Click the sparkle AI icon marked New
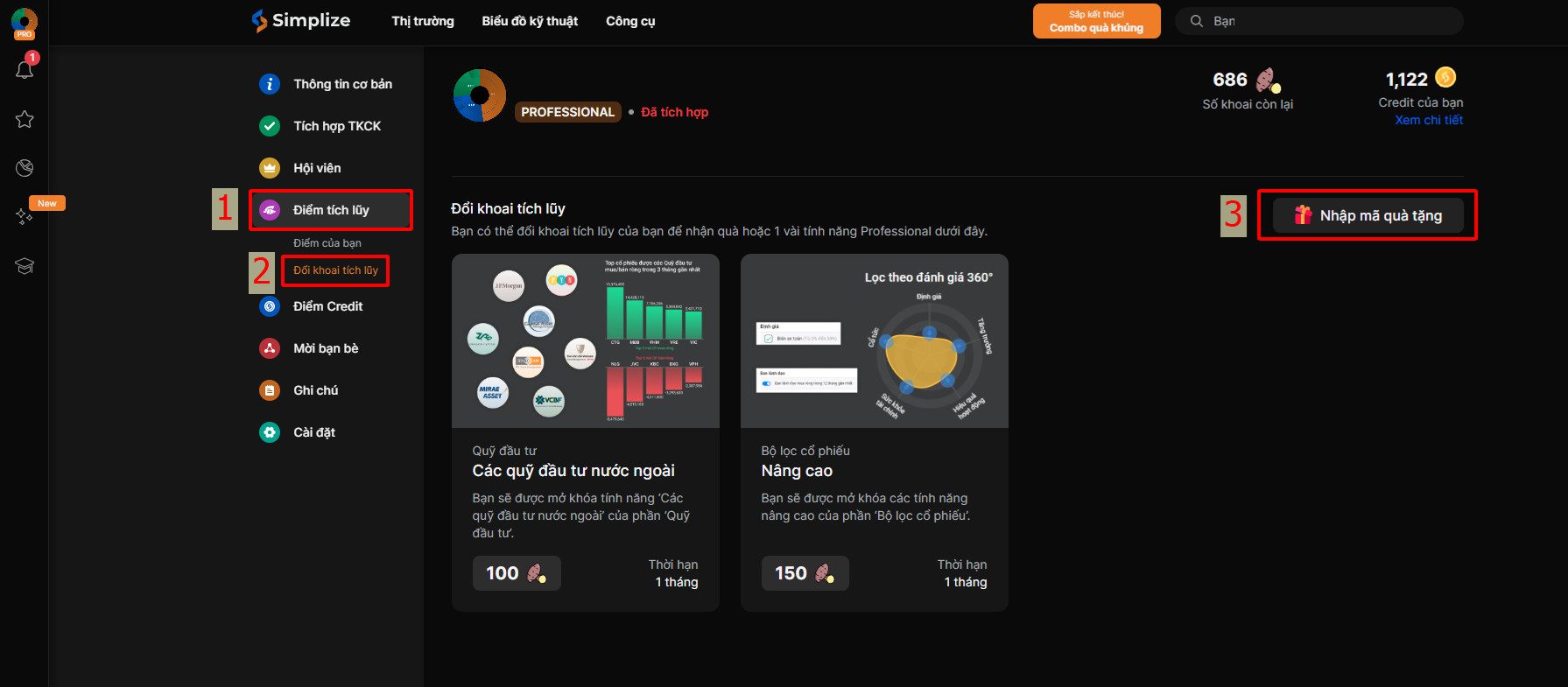 [25, 216]
